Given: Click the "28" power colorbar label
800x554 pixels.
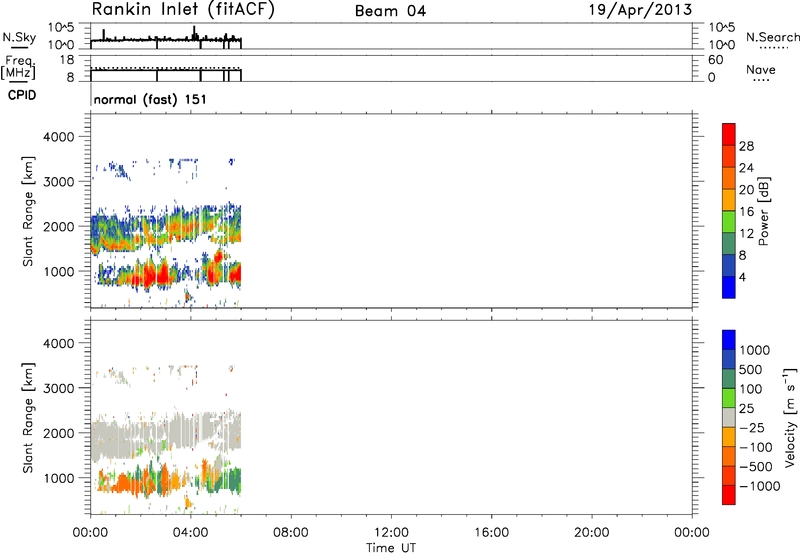Looking at the screenshot, I should point(746,146).
